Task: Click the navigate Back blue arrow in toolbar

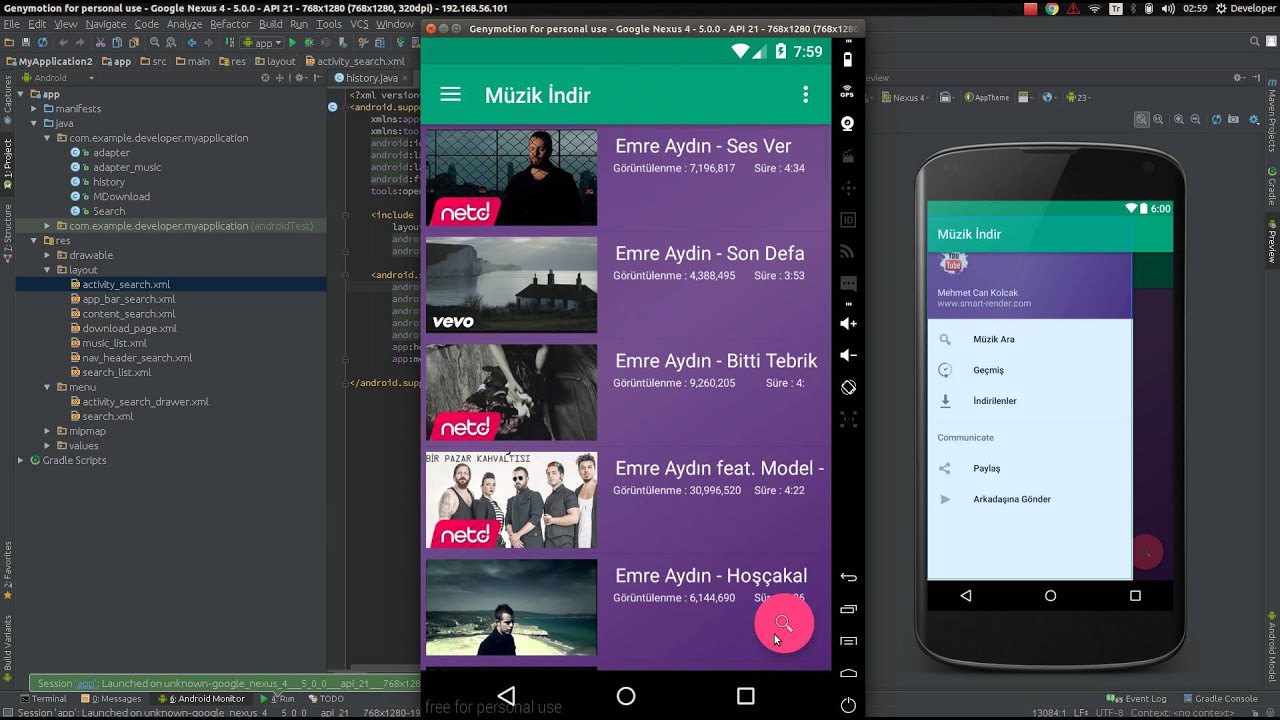Action: click(x=191, y=43)
